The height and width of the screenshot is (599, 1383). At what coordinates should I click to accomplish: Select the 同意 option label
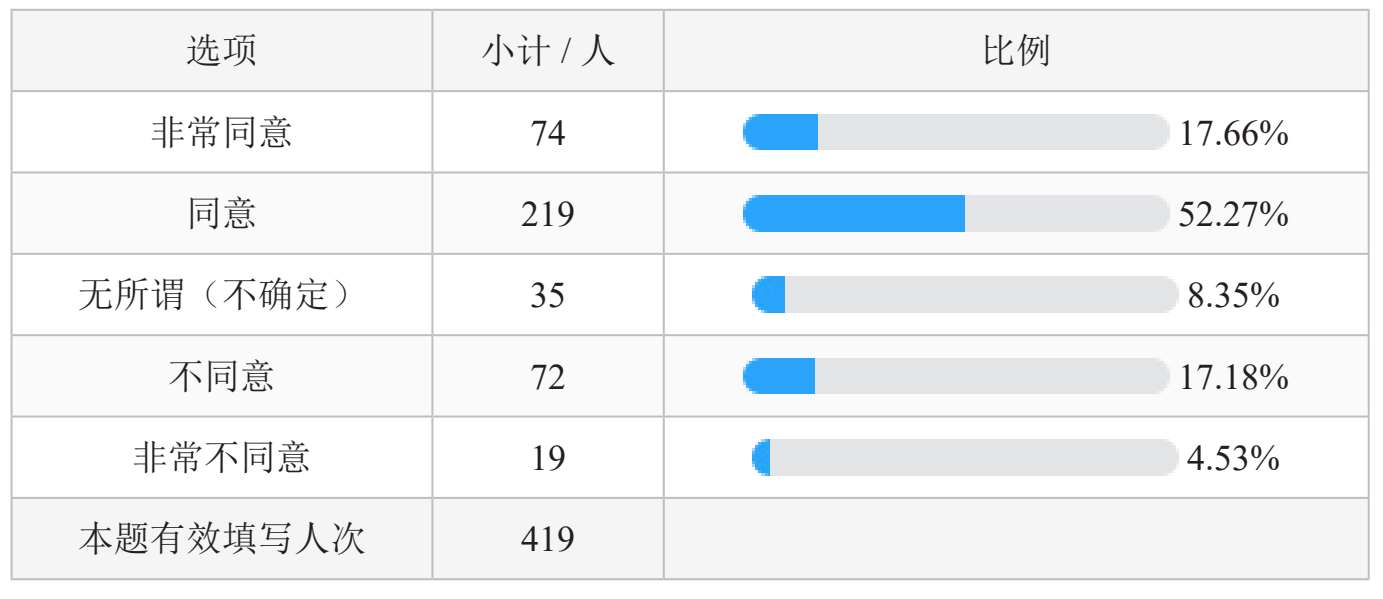pyautogui.click(x=222, y=214)
